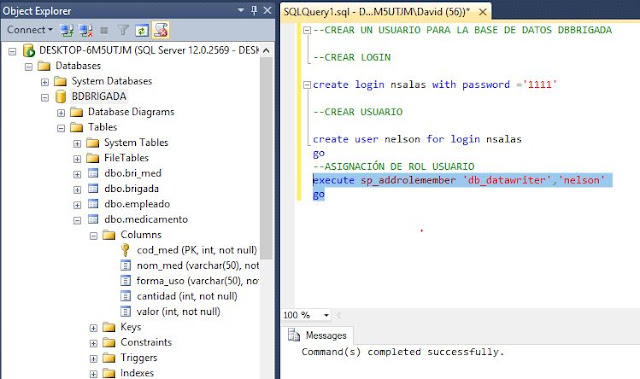Viewport: 640px width, 379px height.
Task: Select cantidad (int, not null) column
Action: tap(187, 296)
